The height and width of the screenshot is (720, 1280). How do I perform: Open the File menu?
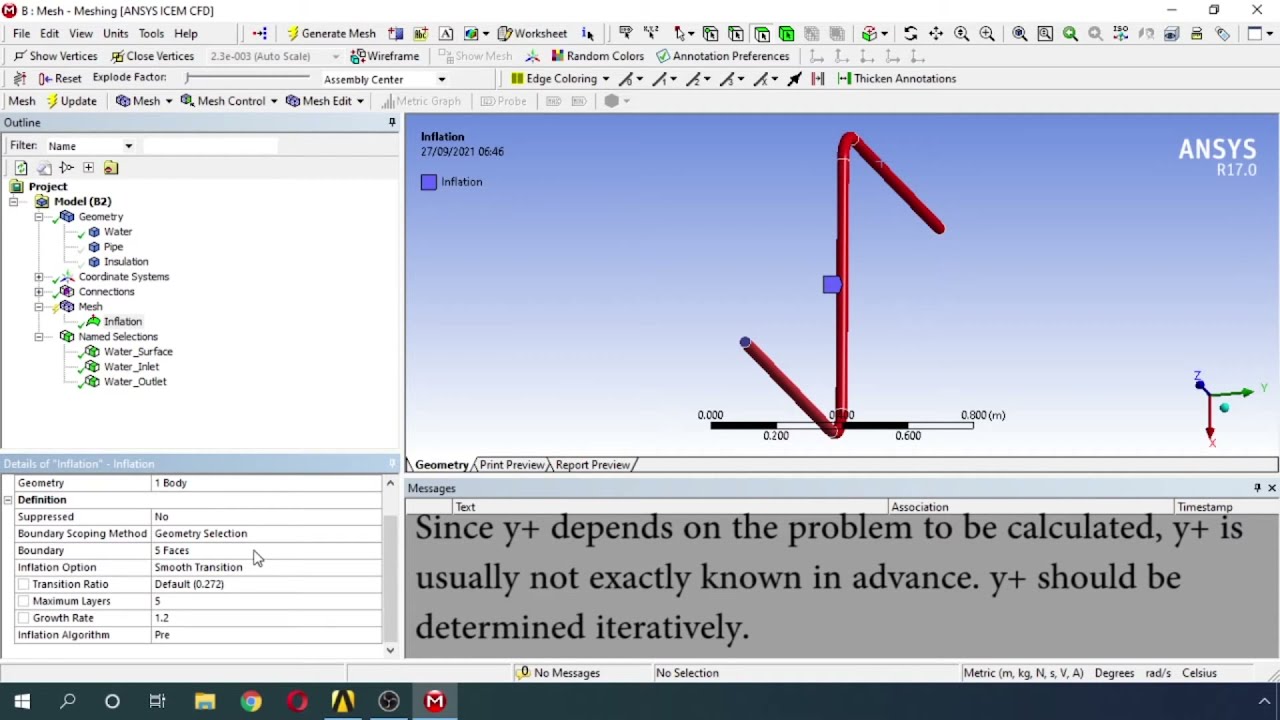(x=21, y=33)
